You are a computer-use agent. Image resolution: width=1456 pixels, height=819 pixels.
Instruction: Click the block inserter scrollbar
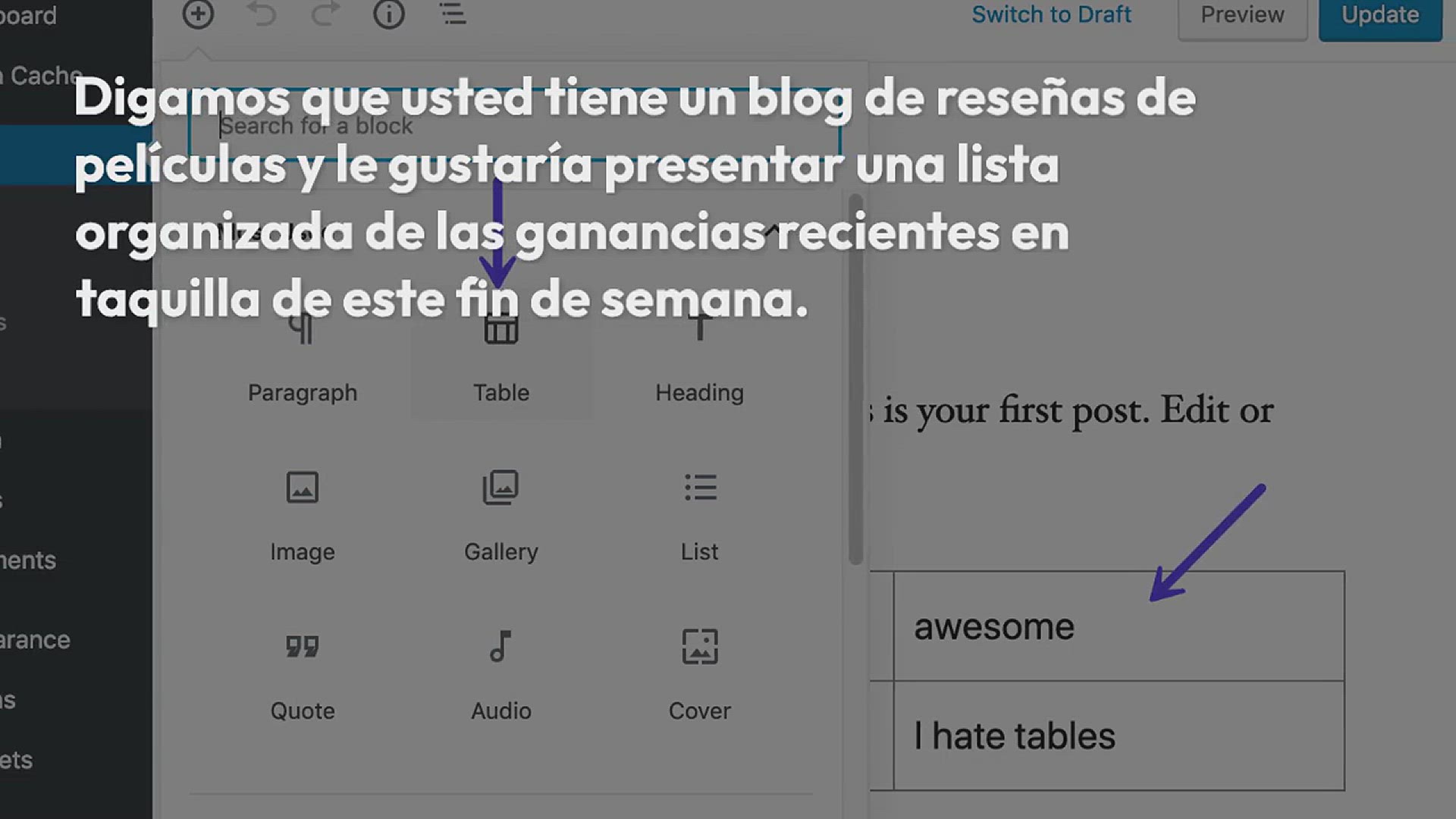point(855,379)
